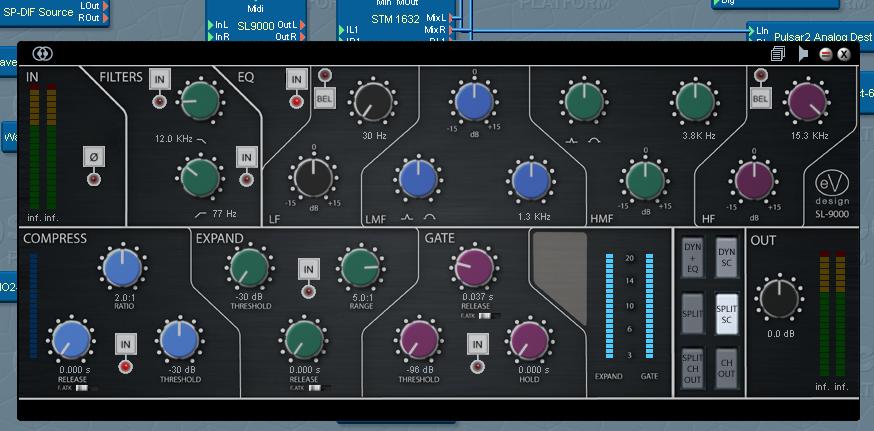Click the green HMF gain dB knob
The height and width of the screenshot is (431, 874).
[645, 180]
